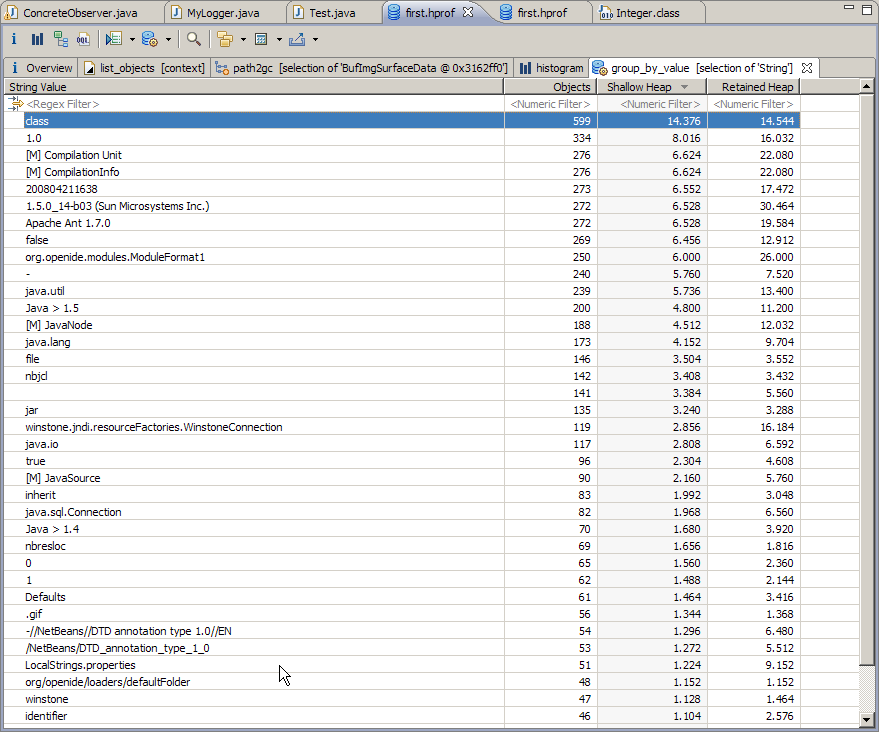
Task: Select the '[M] JavaNode' row
Action: [402, 325]
